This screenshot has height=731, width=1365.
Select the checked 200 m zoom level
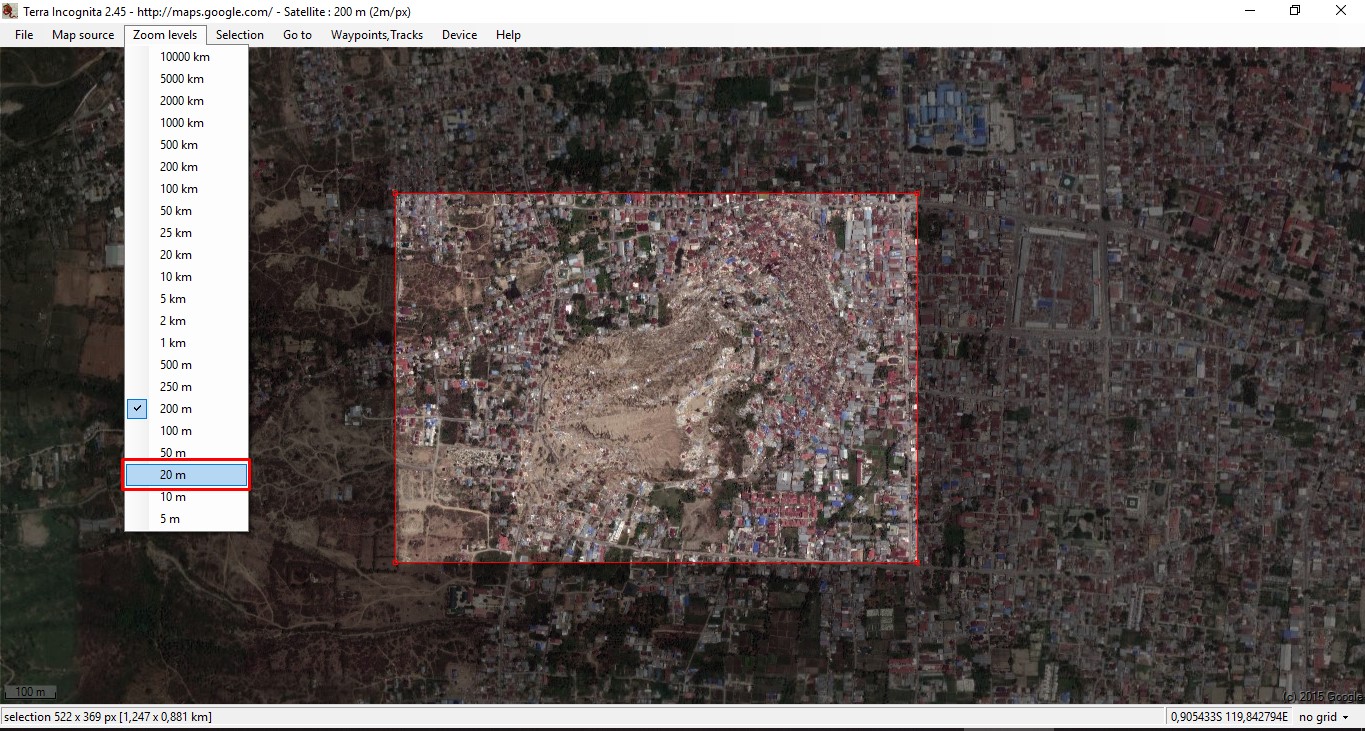[x=176, y=409]
